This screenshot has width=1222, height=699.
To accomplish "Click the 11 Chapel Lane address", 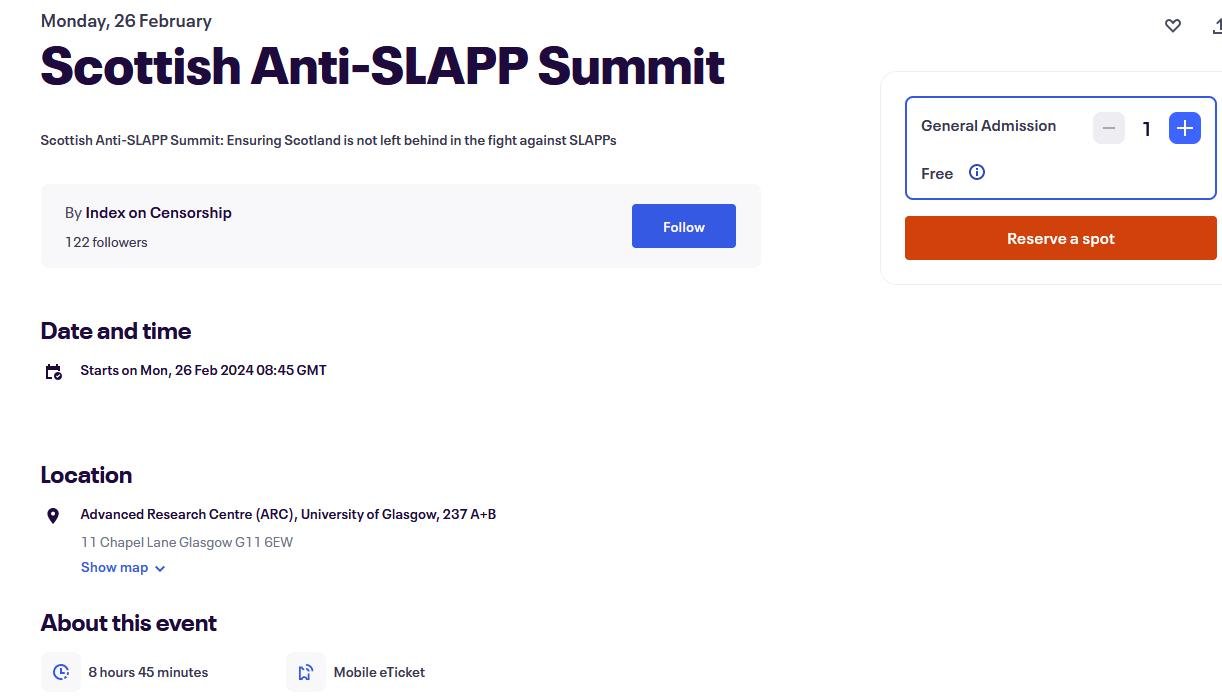I will (x=186, y=542).
